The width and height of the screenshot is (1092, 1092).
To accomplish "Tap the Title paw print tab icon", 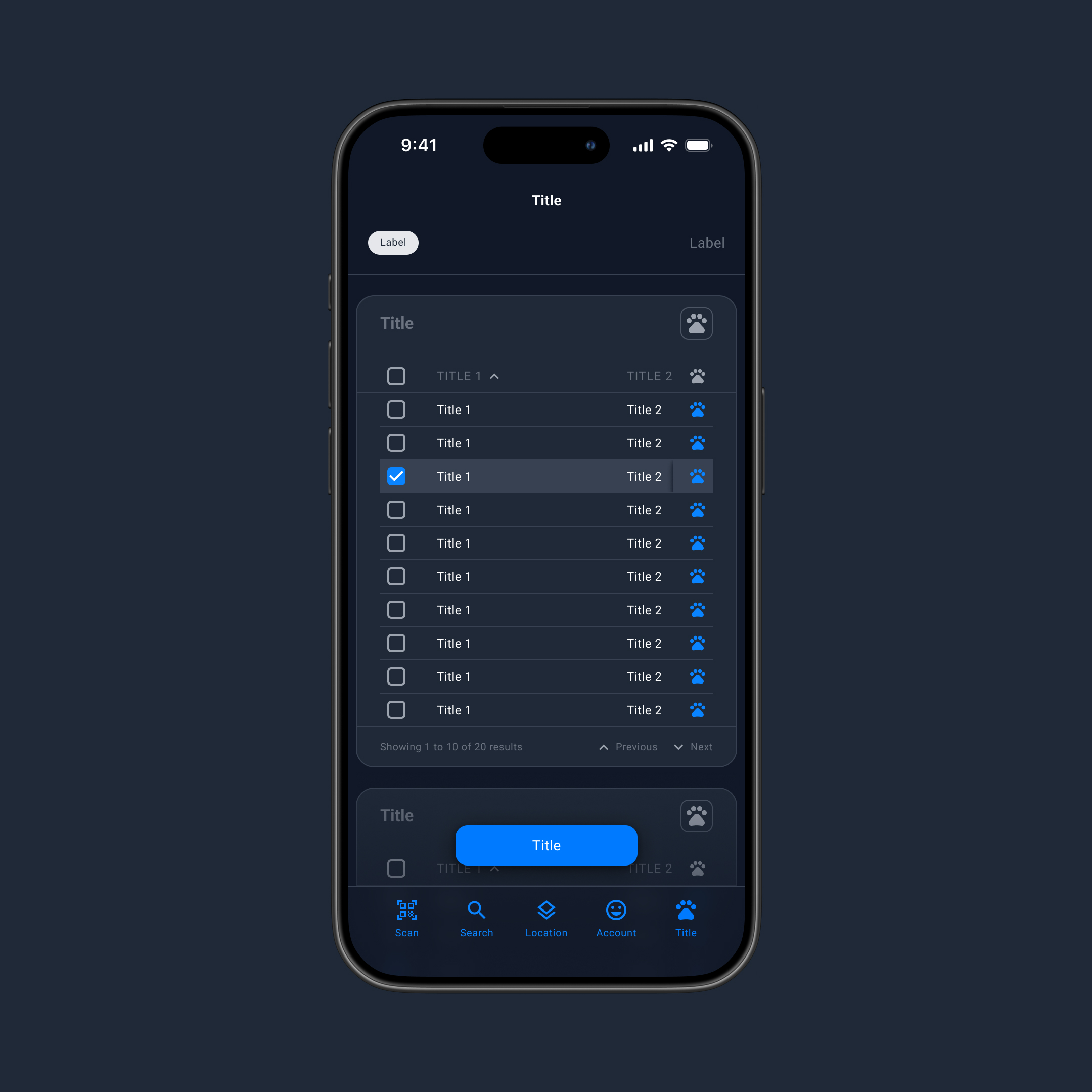I will pos(685,911).
